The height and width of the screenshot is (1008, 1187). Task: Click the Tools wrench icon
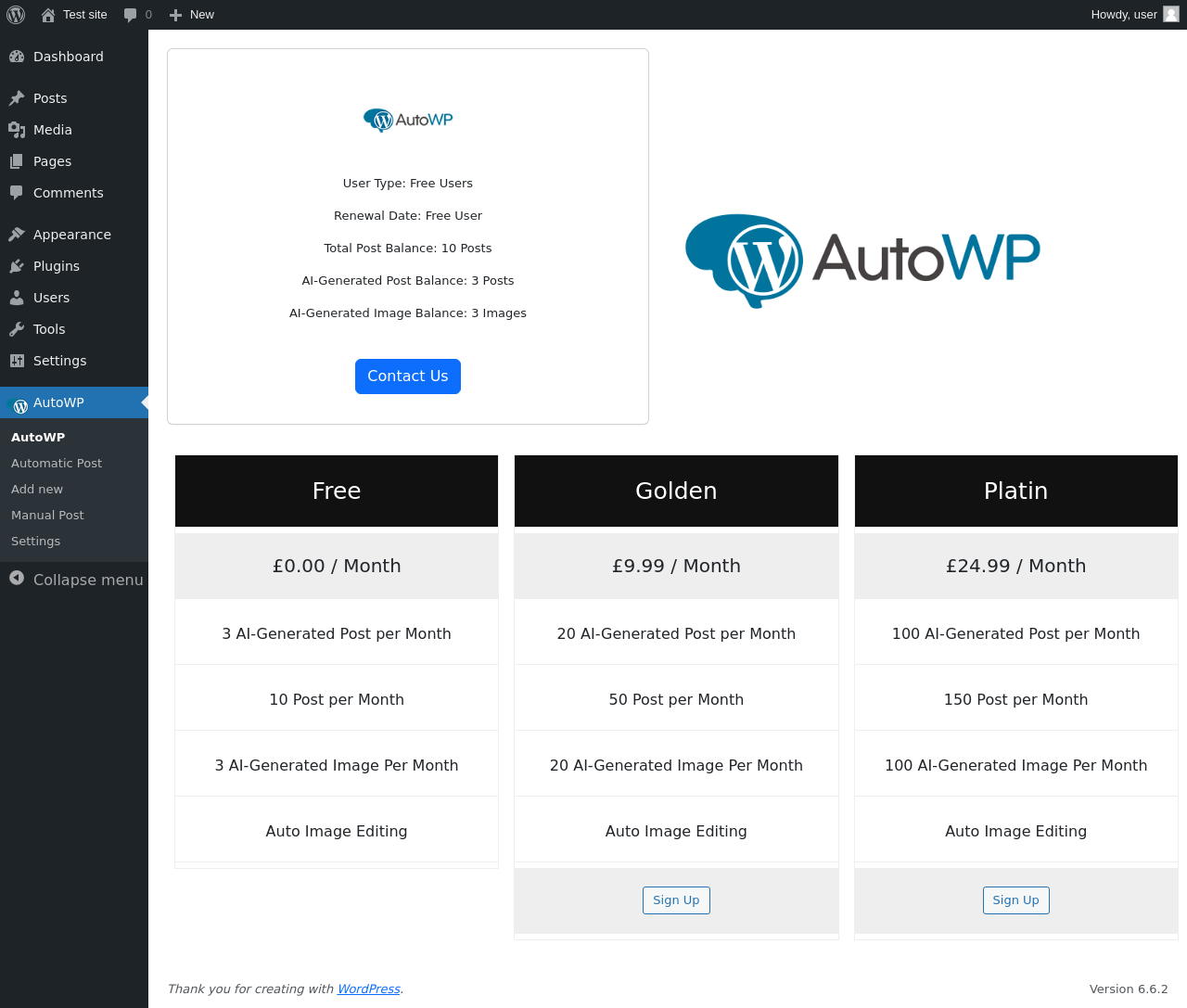(17, 329)
